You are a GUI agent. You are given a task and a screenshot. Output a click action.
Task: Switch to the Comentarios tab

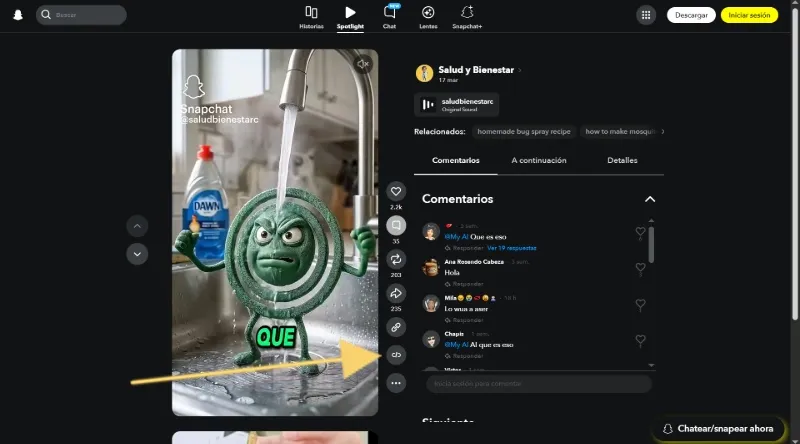point(456,160)
